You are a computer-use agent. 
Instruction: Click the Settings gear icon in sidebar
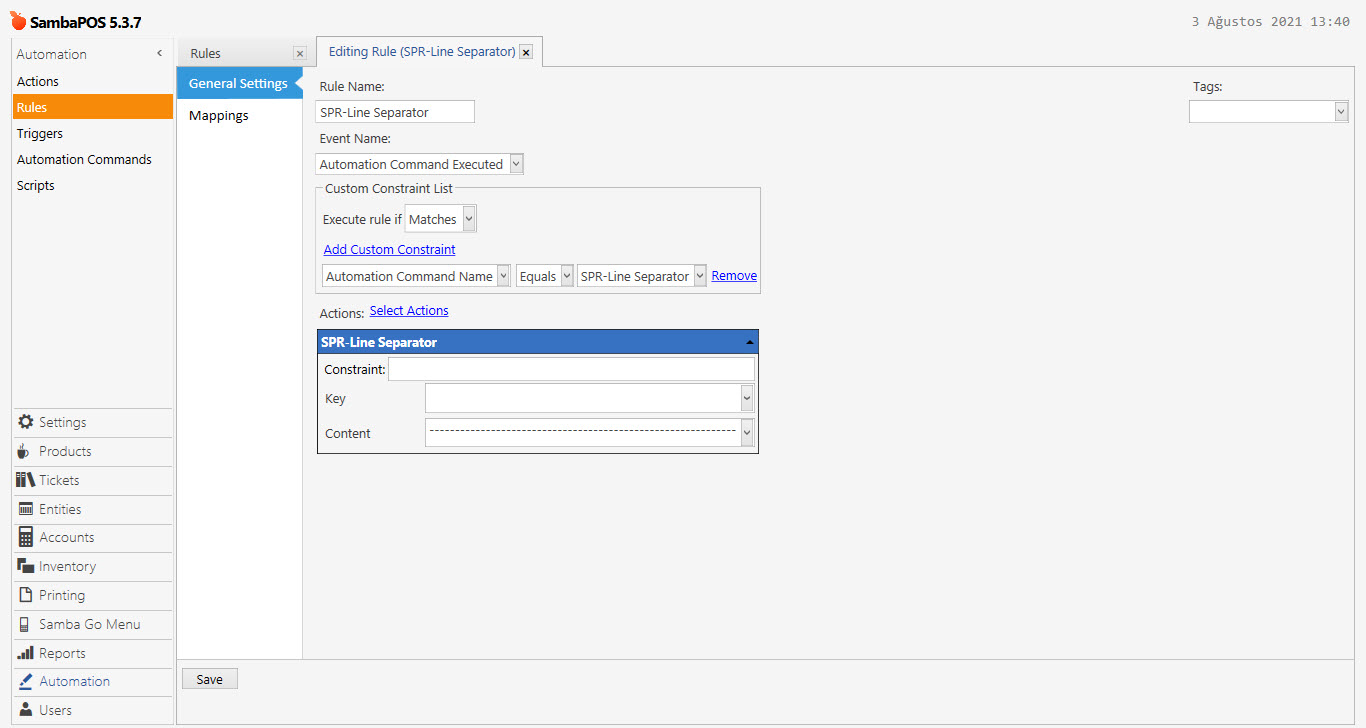pyautogui.click(x=26, y=422)
